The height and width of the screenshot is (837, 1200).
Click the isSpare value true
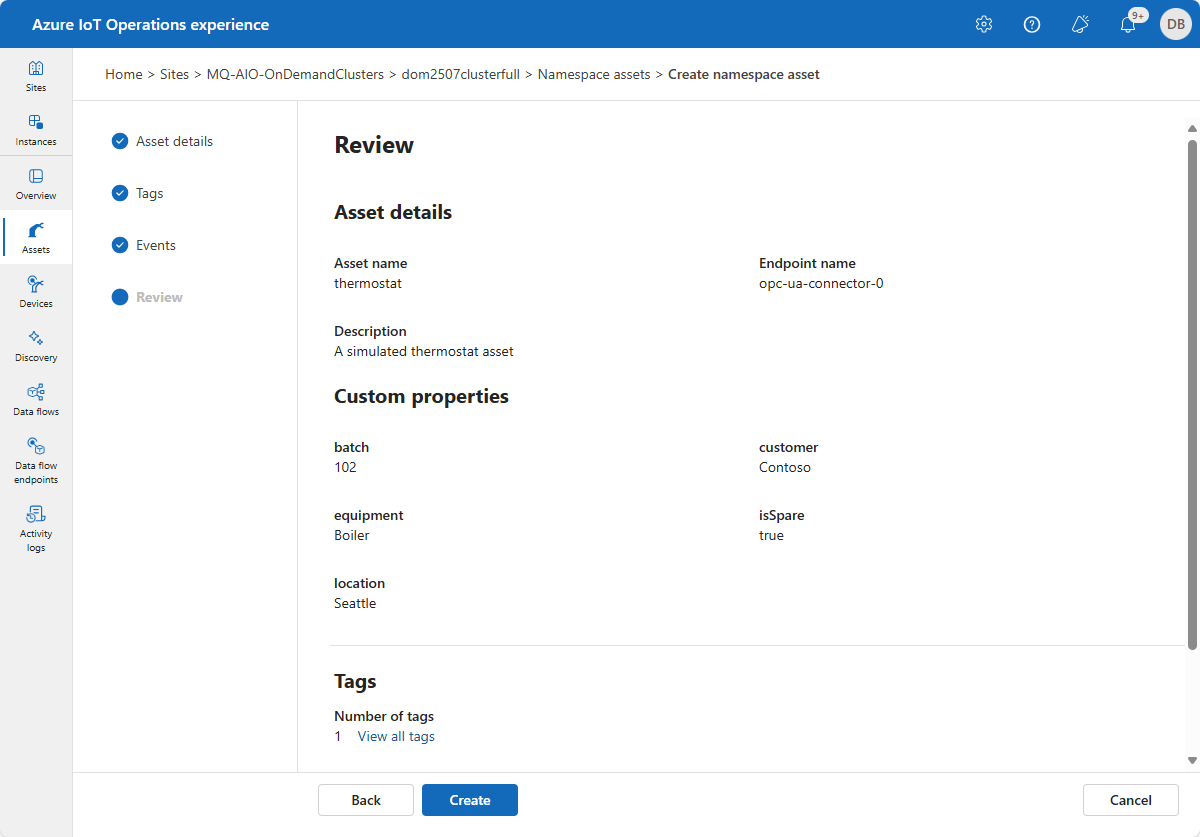pos(771,535)
